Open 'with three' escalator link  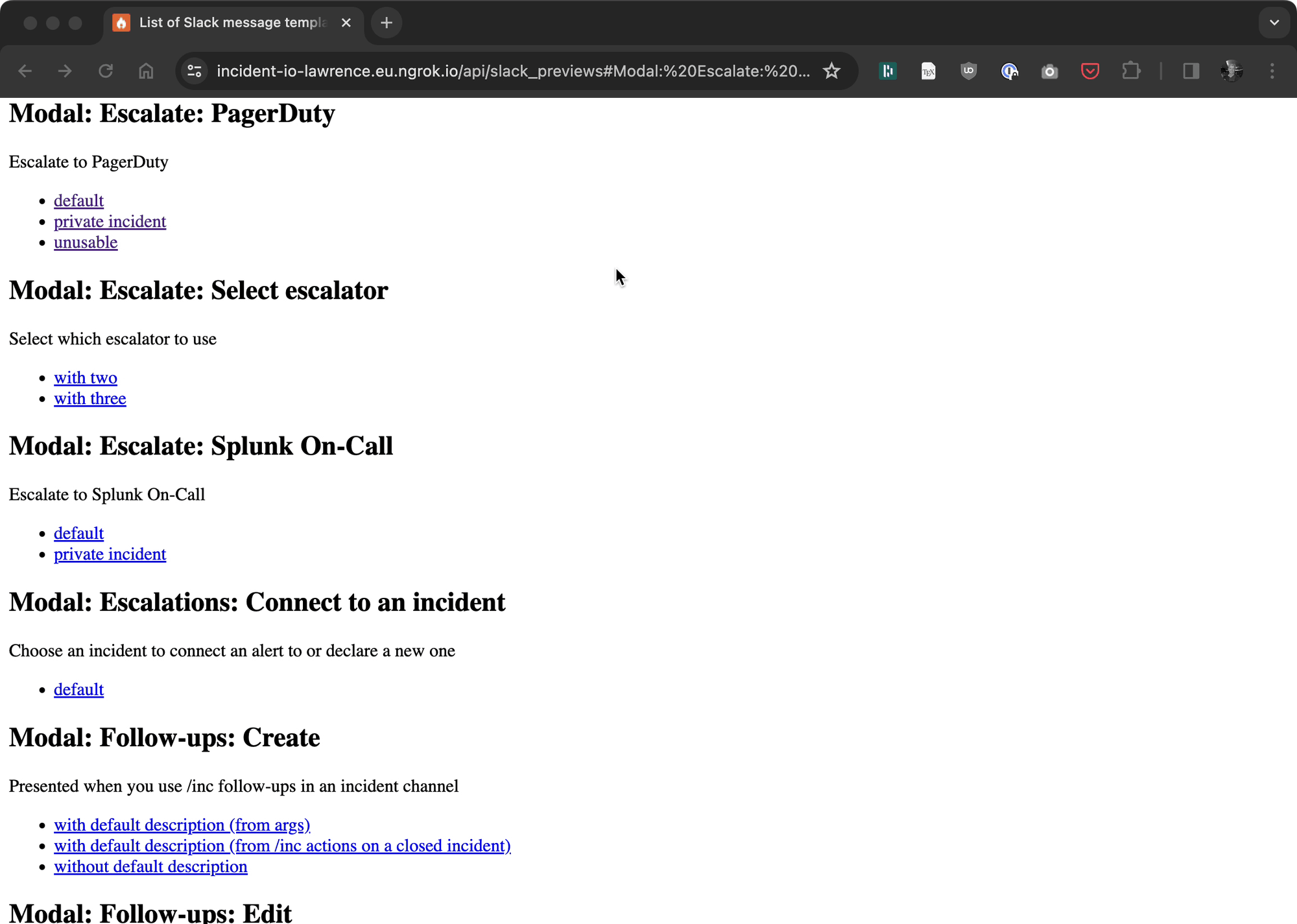coord(89,399)
